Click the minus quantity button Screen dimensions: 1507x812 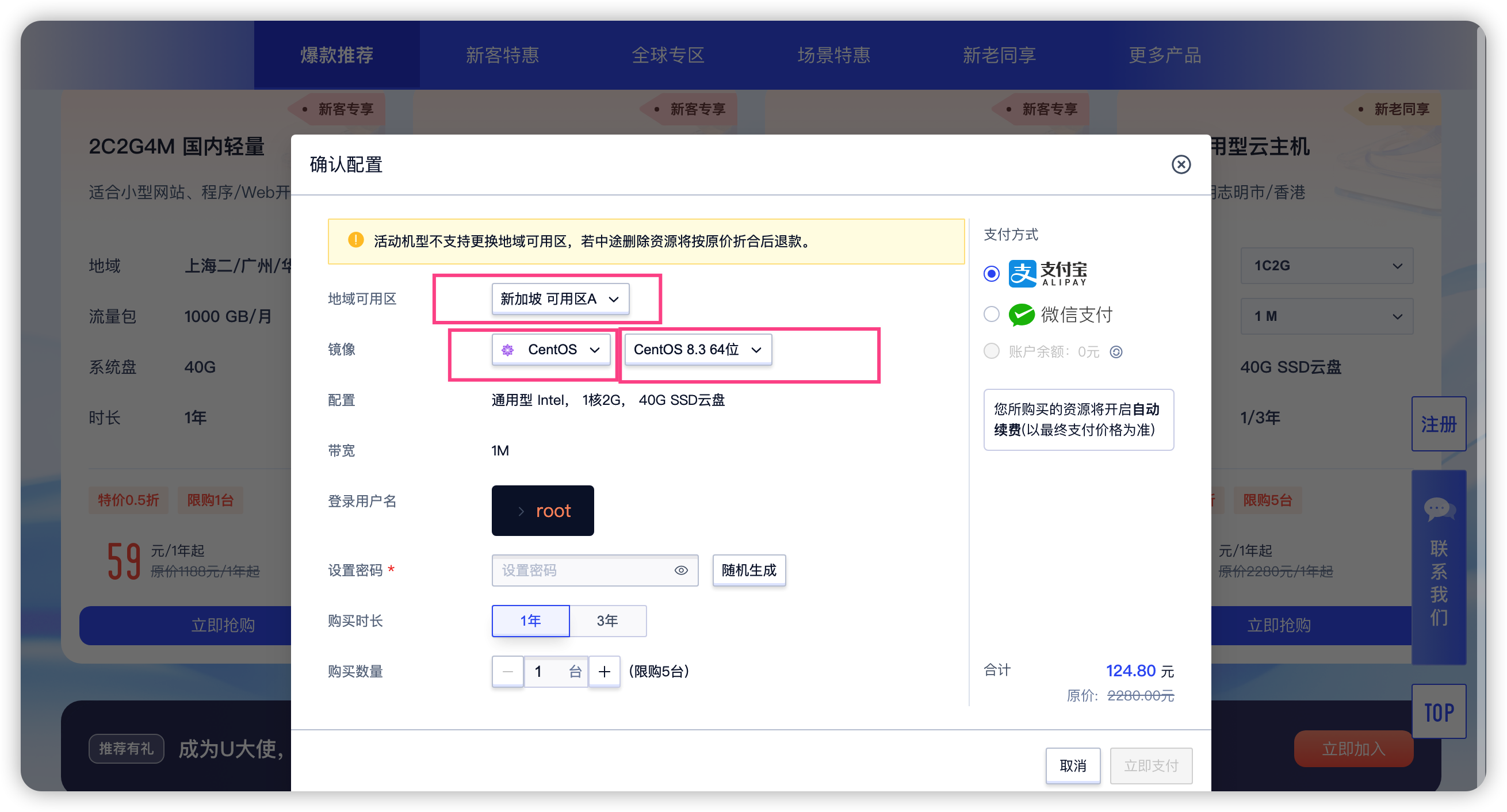pyautogui.click(x=507, y=672)
